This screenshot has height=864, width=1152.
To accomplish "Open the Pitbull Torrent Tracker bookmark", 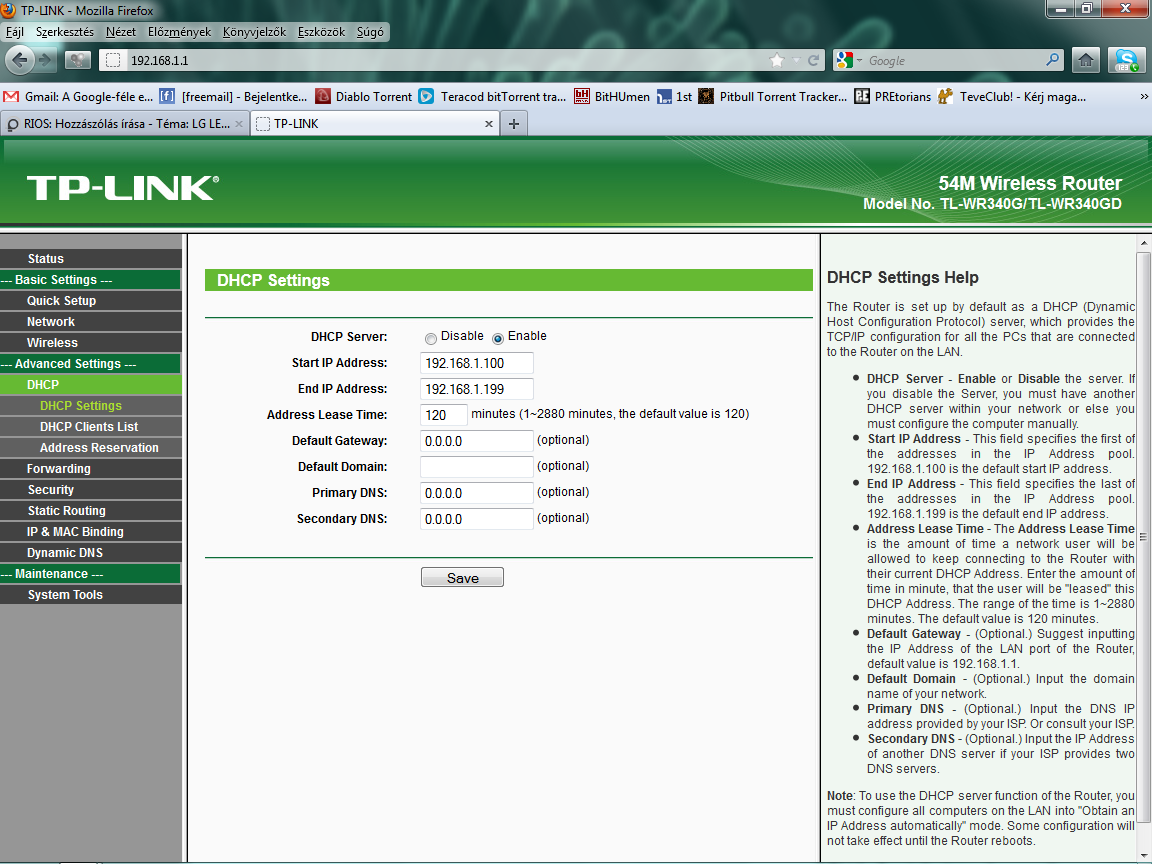I will [773, 96].
